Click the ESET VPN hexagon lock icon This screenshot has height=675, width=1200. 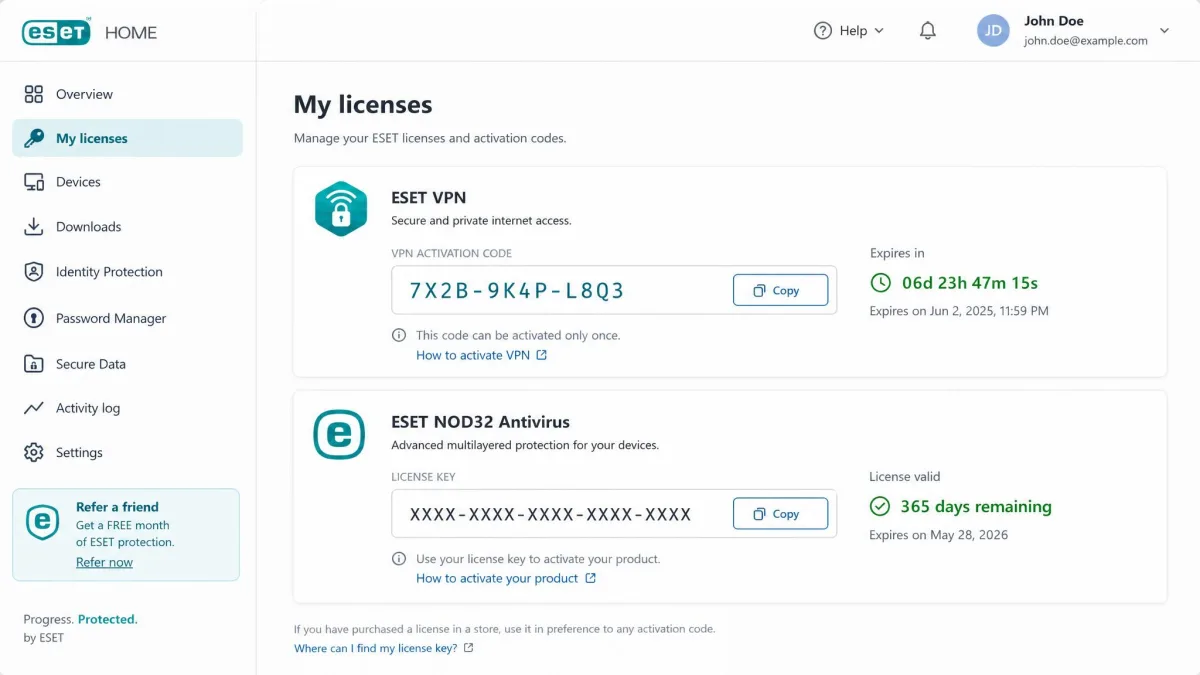point(341,209)
